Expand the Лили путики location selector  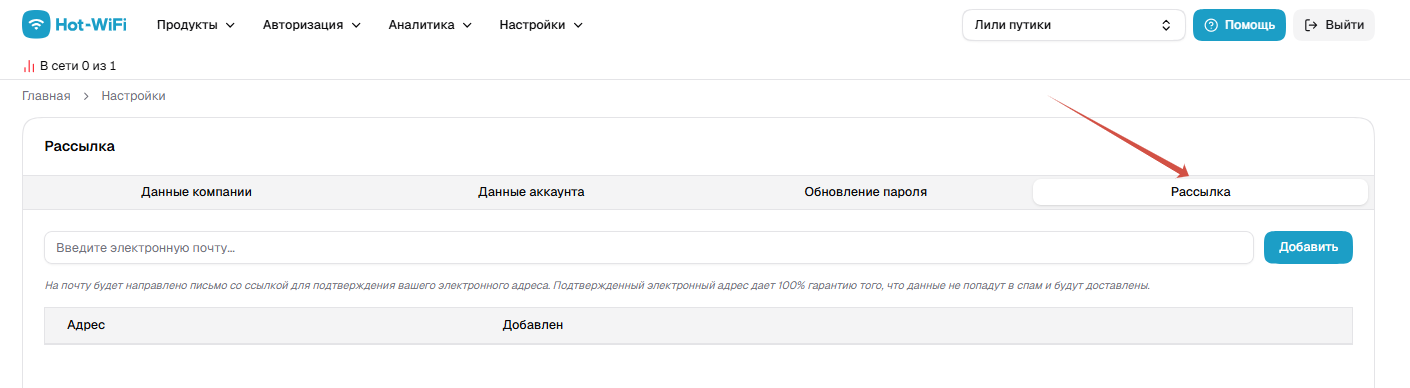(1073, 25)
